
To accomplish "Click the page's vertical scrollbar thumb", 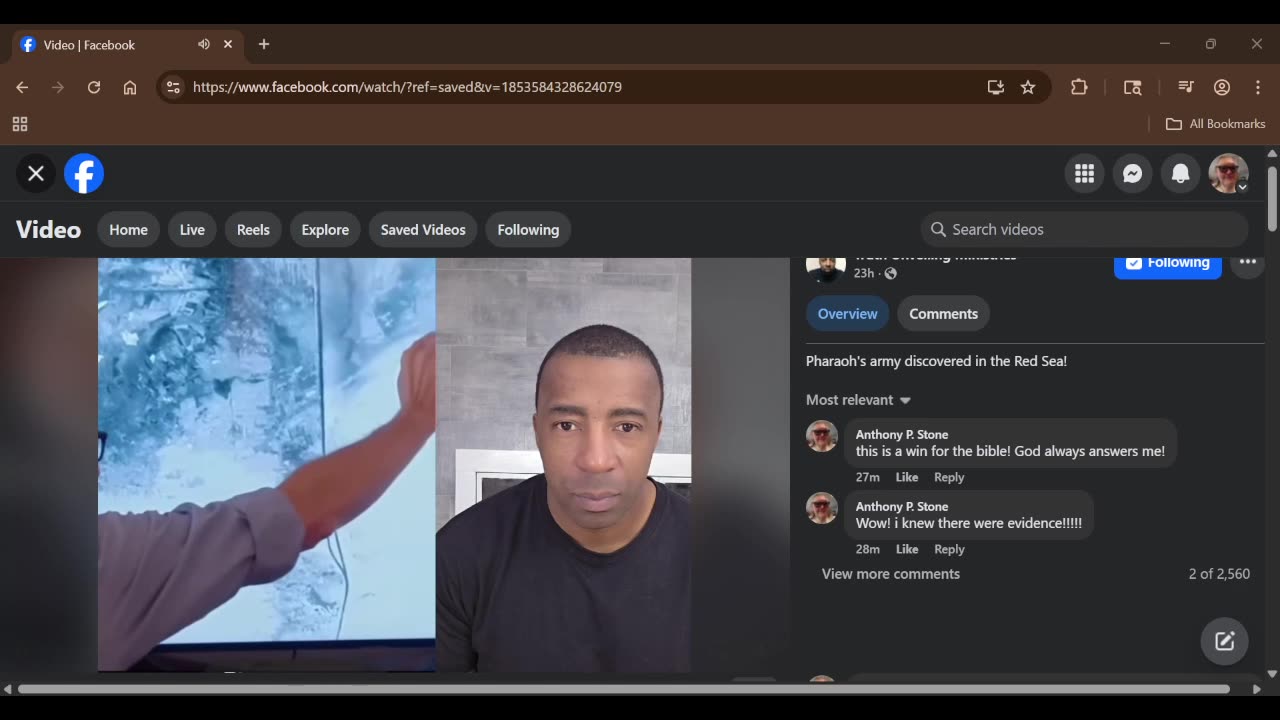I will [1272, 199].
